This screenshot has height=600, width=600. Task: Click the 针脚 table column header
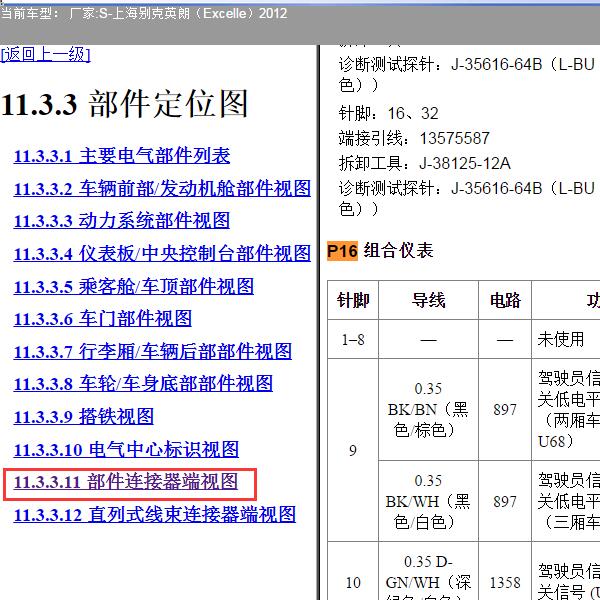tap(353, 300)
